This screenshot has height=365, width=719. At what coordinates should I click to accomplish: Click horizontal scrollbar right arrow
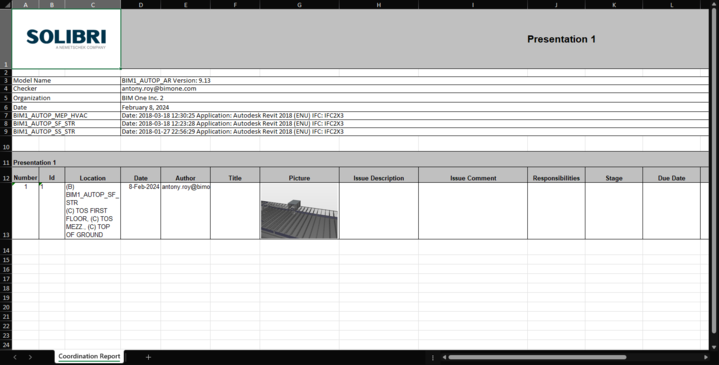click(706, 357)
